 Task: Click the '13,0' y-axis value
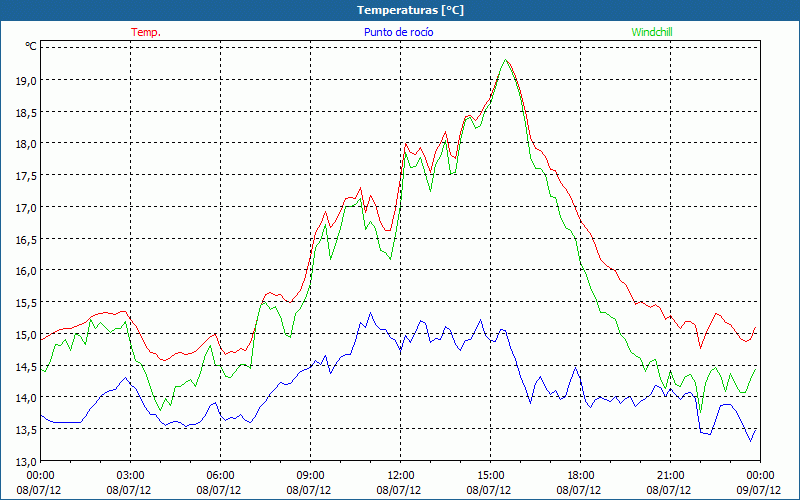26,462
